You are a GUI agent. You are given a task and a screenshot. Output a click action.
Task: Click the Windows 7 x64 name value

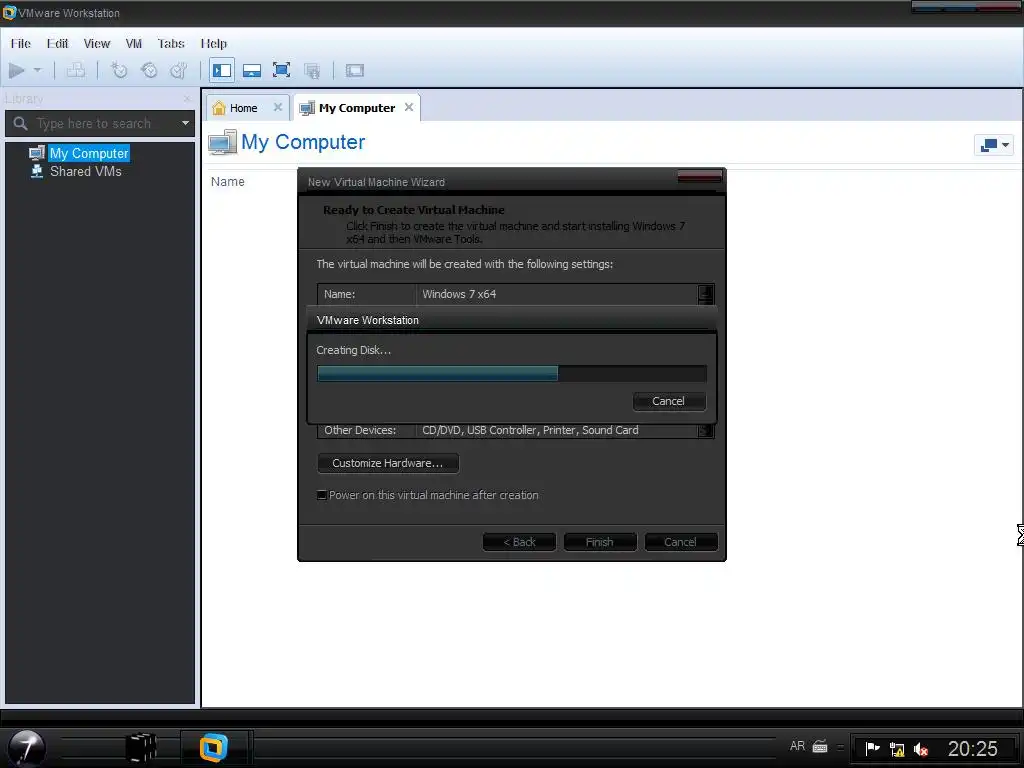tap(459, 295)
